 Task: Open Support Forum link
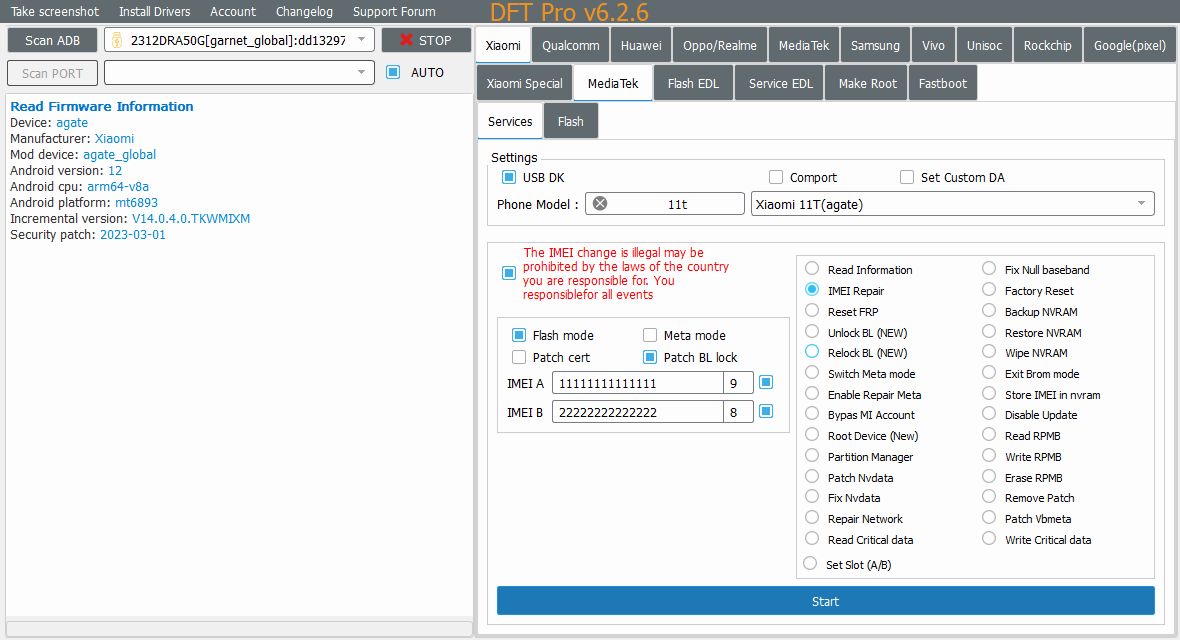click(x=394, y=11)
